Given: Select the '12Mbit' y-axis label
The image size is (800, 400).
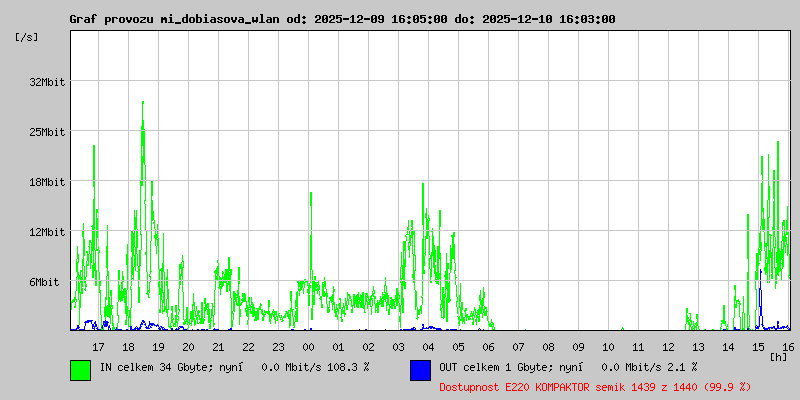Looking at the screenshot, I should pyautogui.click(x=47, y=232).
